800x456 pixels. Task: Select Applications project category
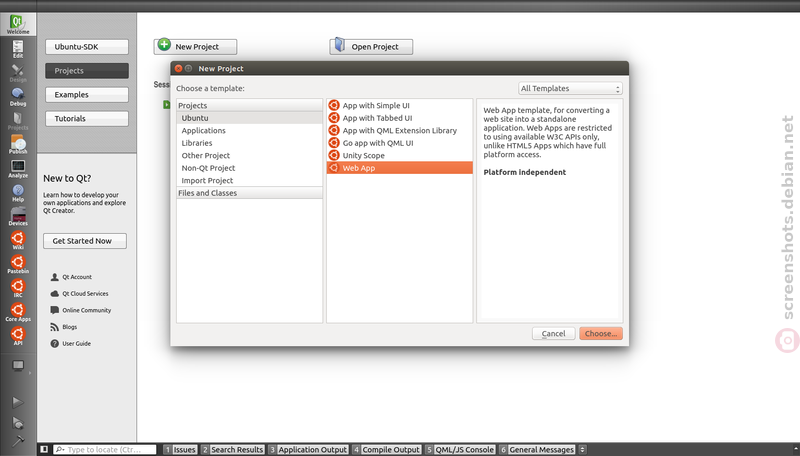click(249, 131)
